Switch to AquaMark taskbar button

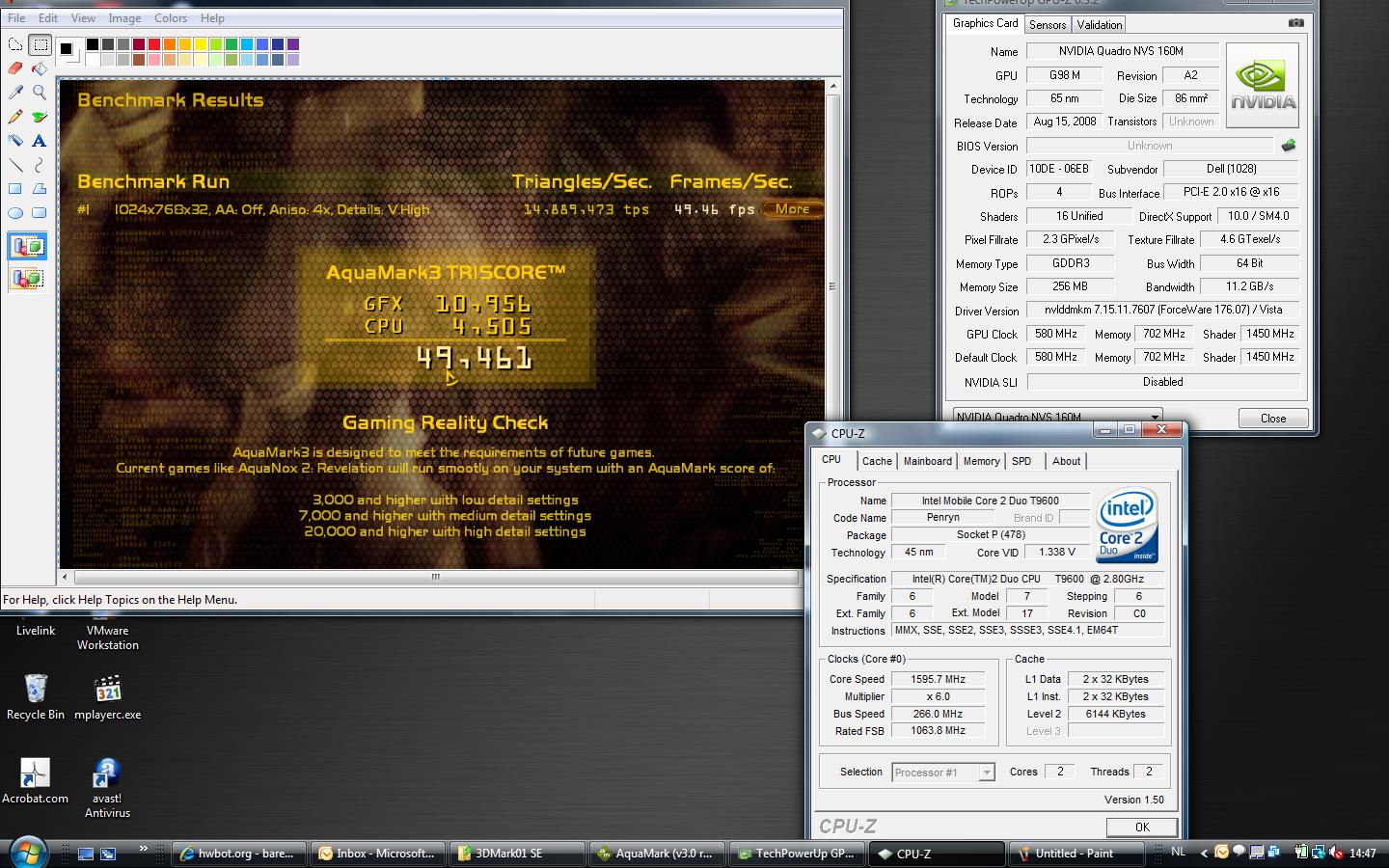point(658,854)
